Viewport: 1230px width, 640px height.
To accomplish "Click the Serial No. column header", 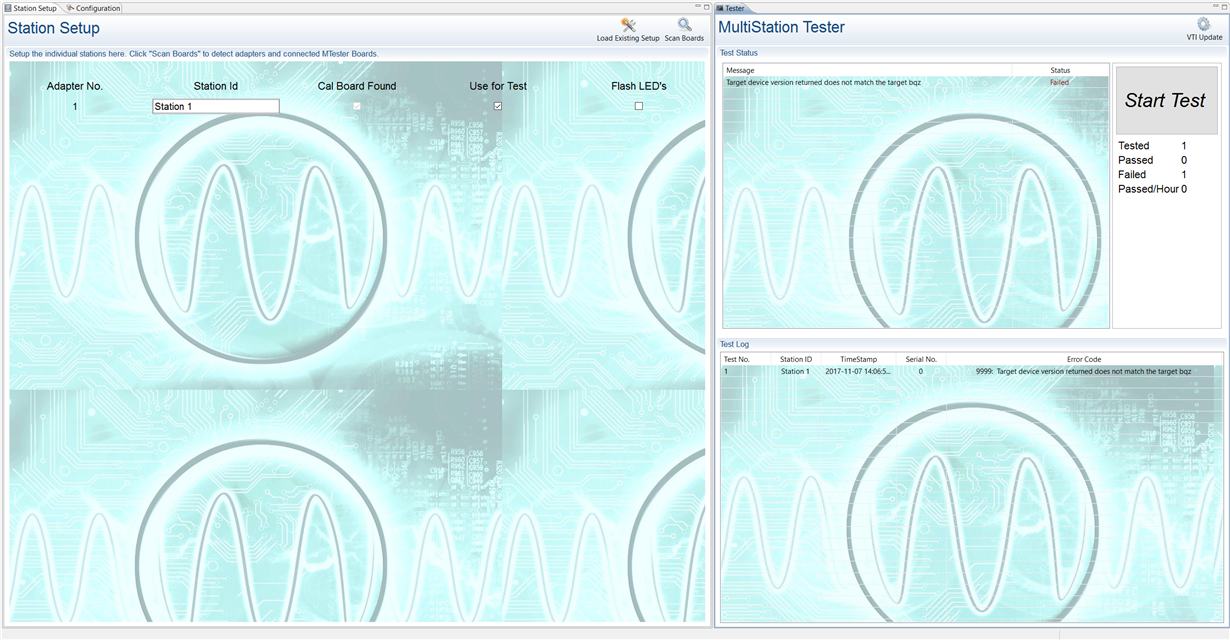I will pos(920,359).
